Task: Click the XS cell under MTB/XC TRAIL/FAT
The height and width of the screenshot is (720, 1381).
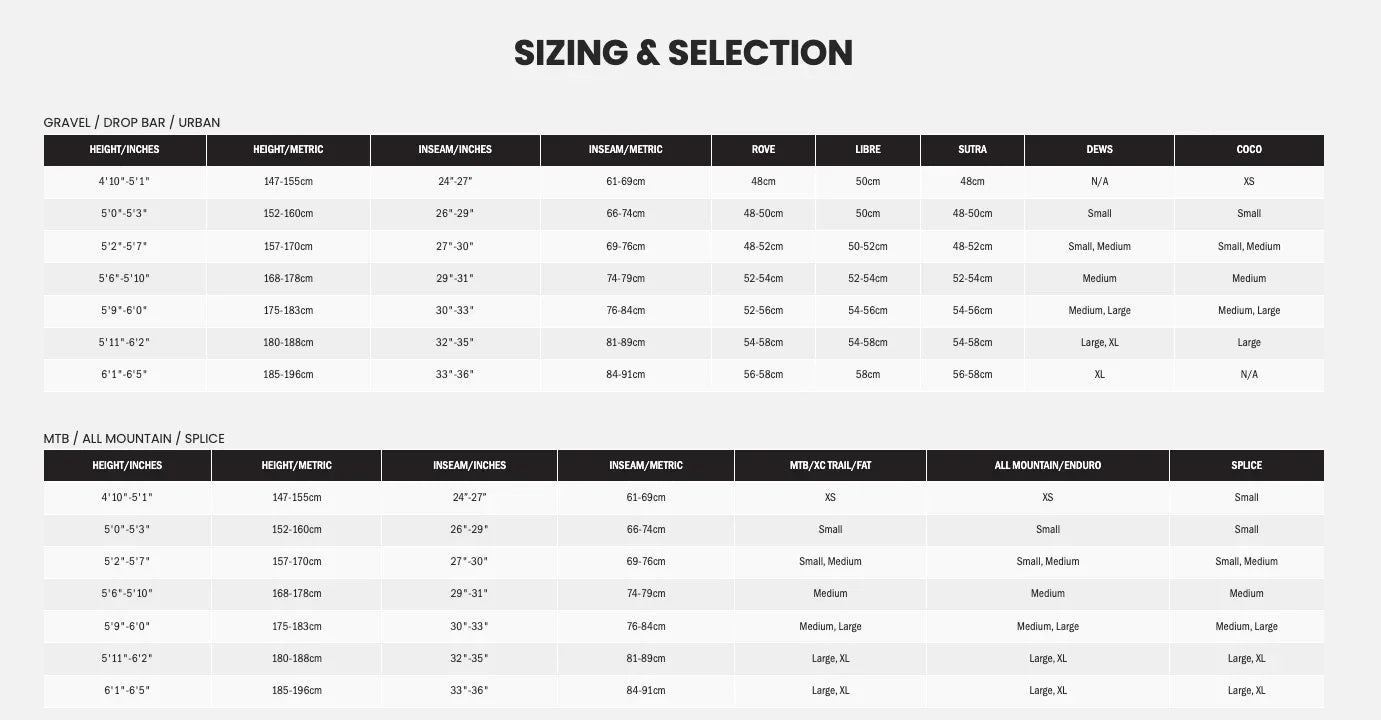Action: pos(830,497)
